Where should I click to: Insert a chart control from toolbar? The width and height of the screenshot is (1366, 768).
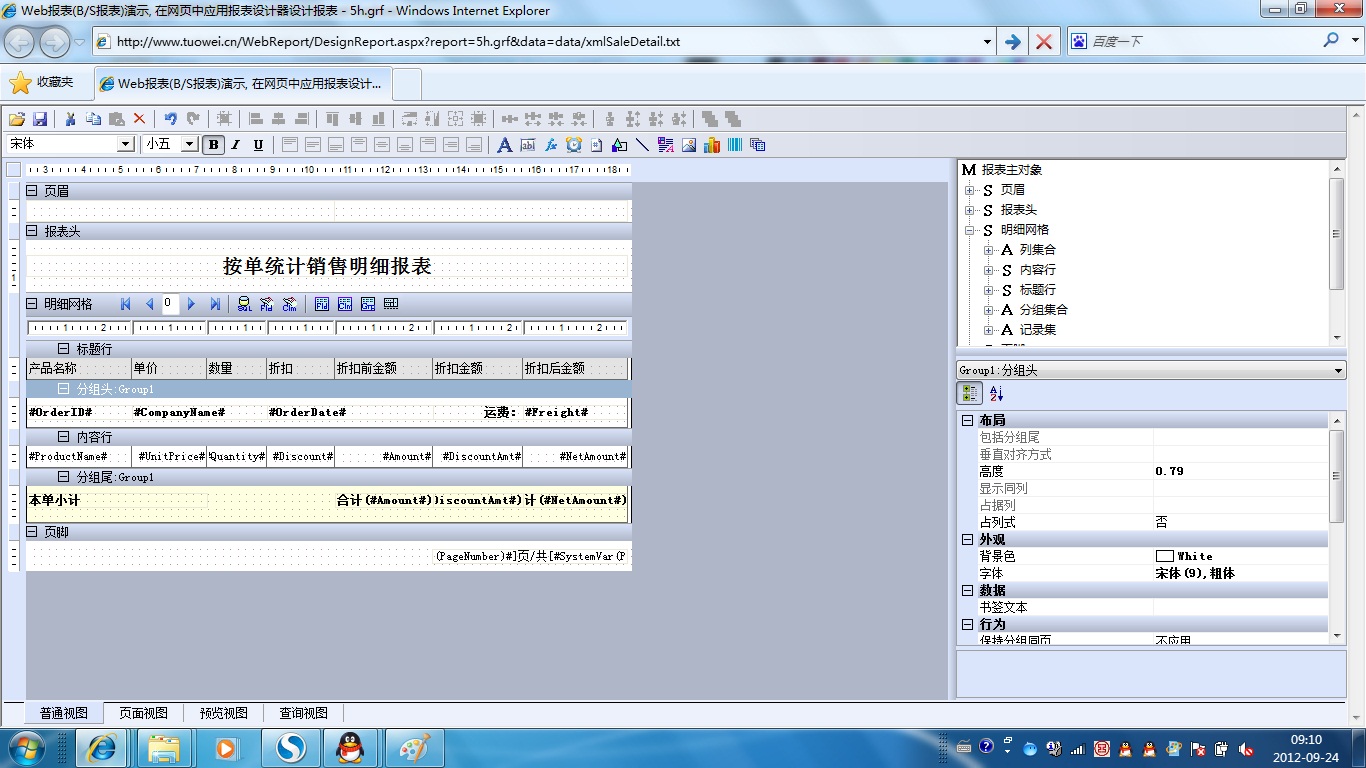tap(712, 145)
